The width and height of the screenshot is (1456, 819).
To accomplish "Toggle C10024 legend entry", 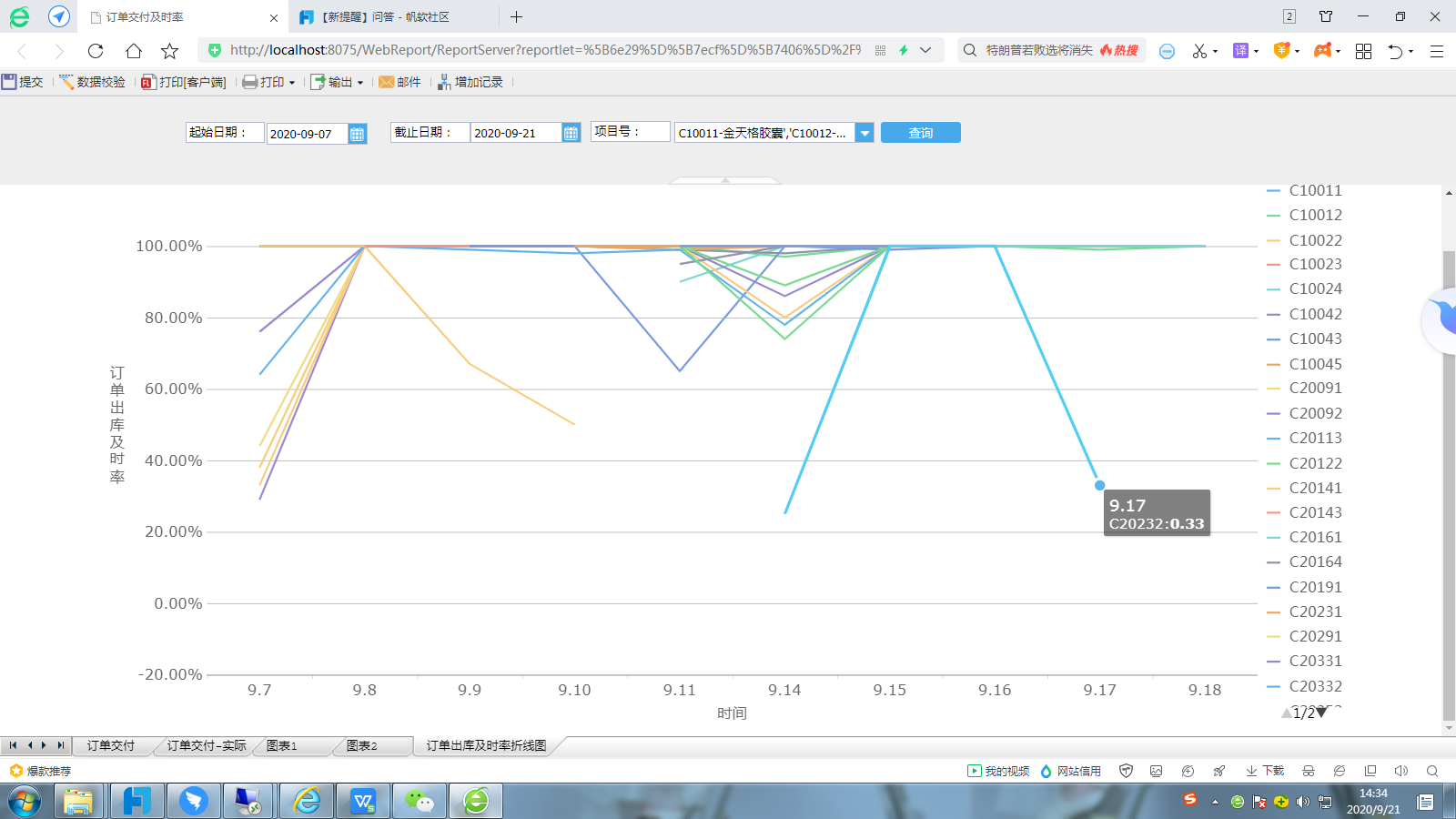I will 1305,288.
